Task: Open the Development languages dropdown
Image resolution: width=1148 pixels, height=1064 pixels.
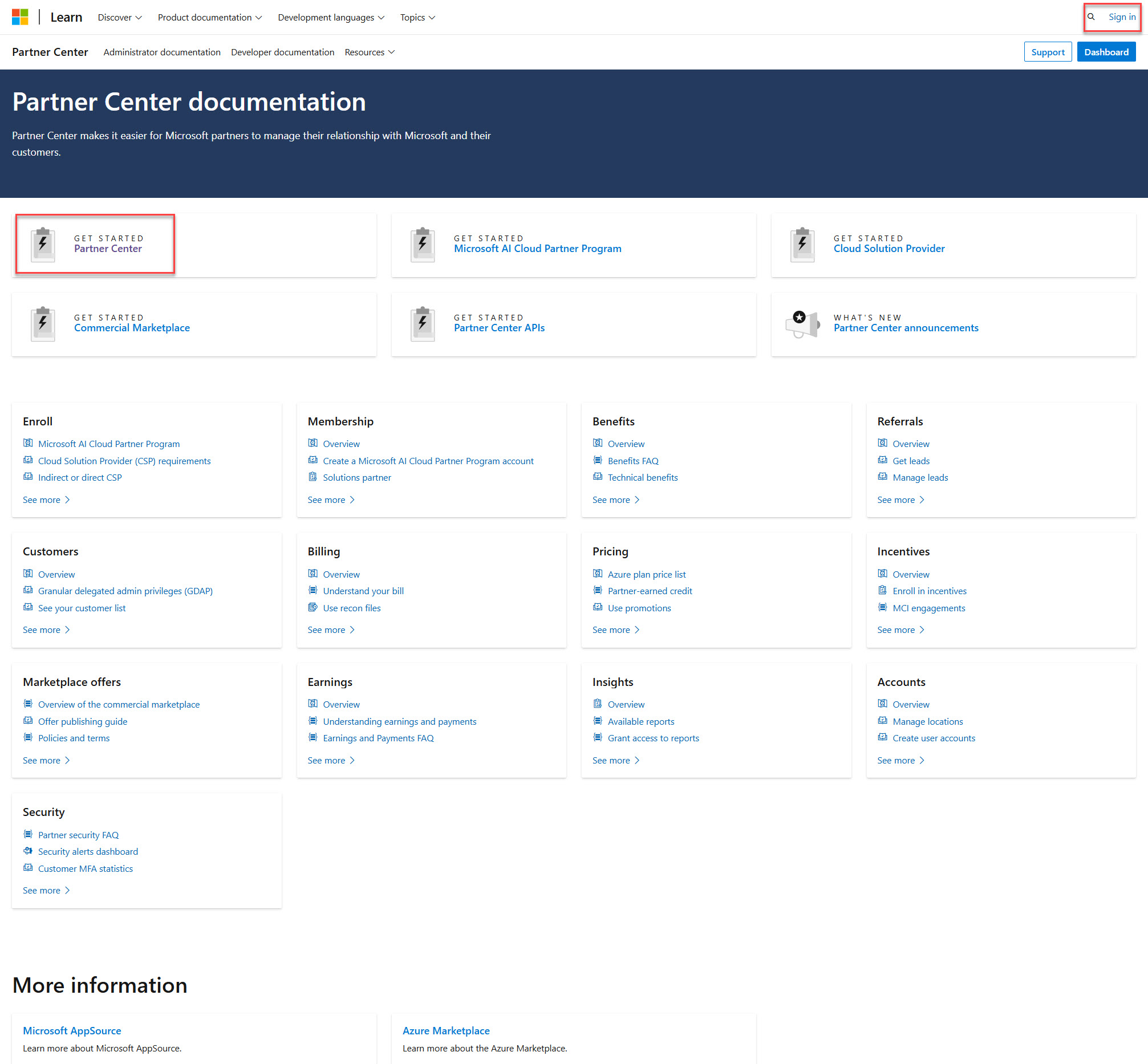Action: coord(331,17)
